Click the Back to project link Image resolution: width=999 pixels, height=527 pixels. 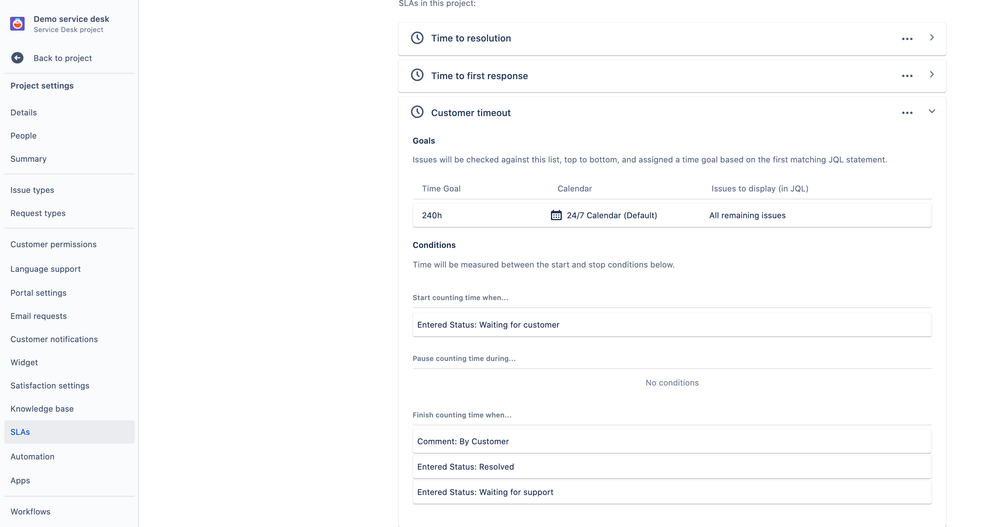point(62,58)
